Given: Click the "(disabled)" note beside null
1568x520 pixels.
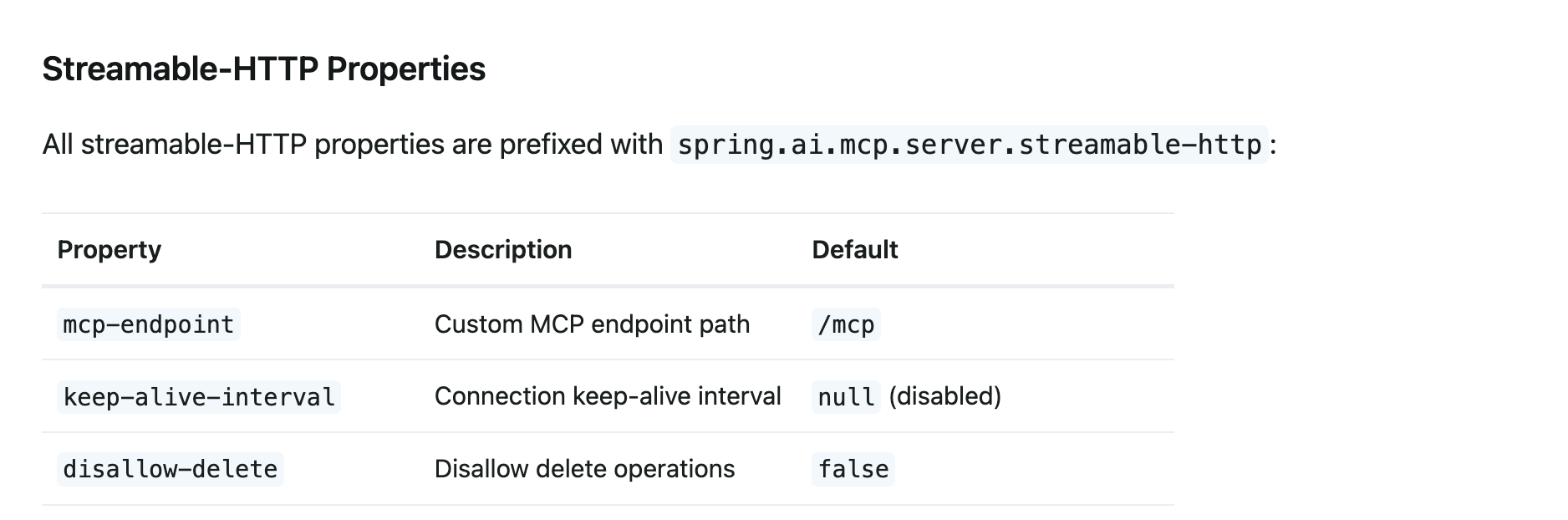Looking at the screenshot, I should coord(944,396).
